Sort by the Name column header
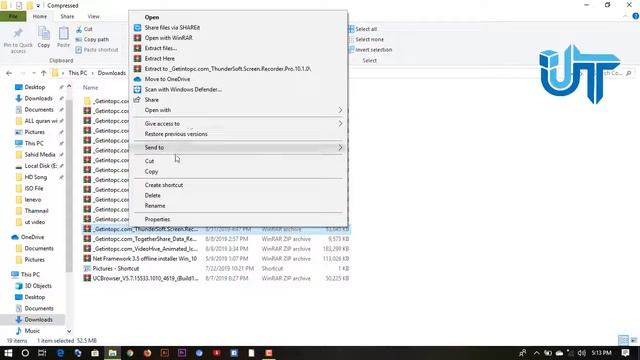This screenshot has width=640, height=360. click(91, 87)
